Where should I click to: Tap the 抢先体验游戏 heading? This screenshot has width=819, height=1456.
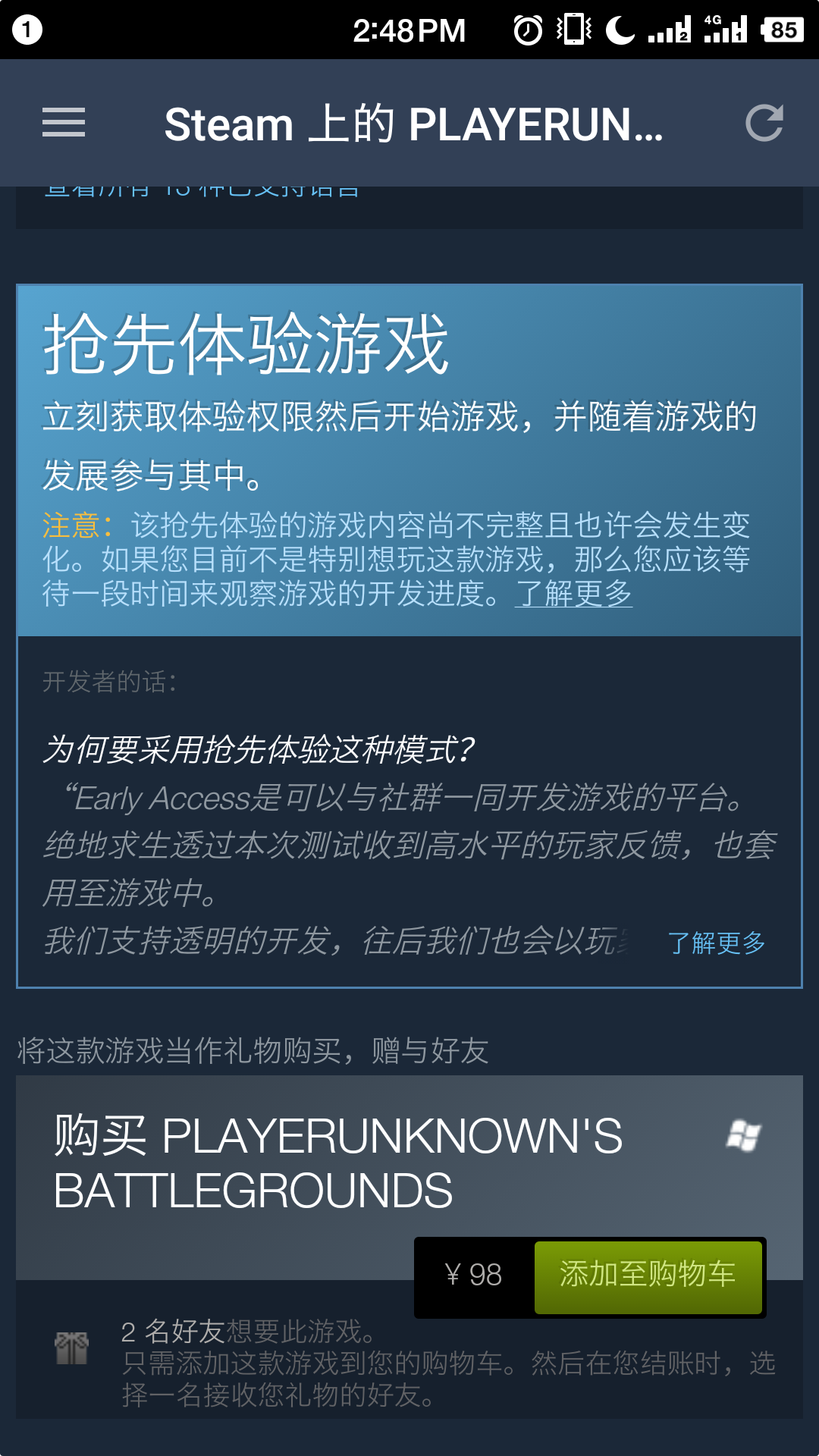click(x=246, y=344)
